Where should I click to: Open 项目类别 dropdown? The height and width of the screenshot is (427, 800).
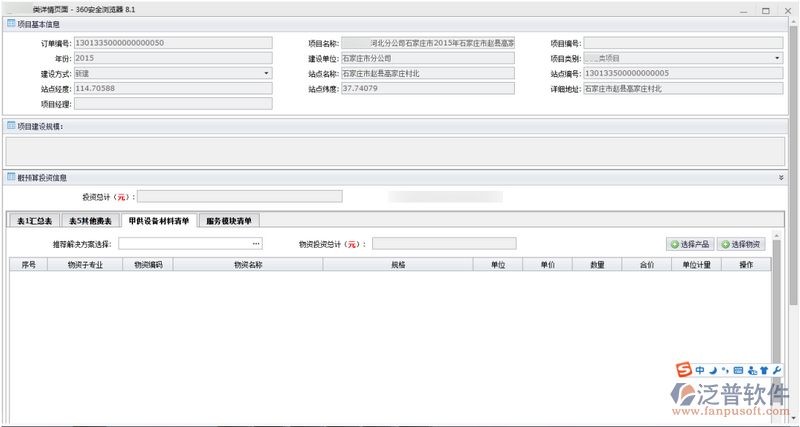pos(777,58)
